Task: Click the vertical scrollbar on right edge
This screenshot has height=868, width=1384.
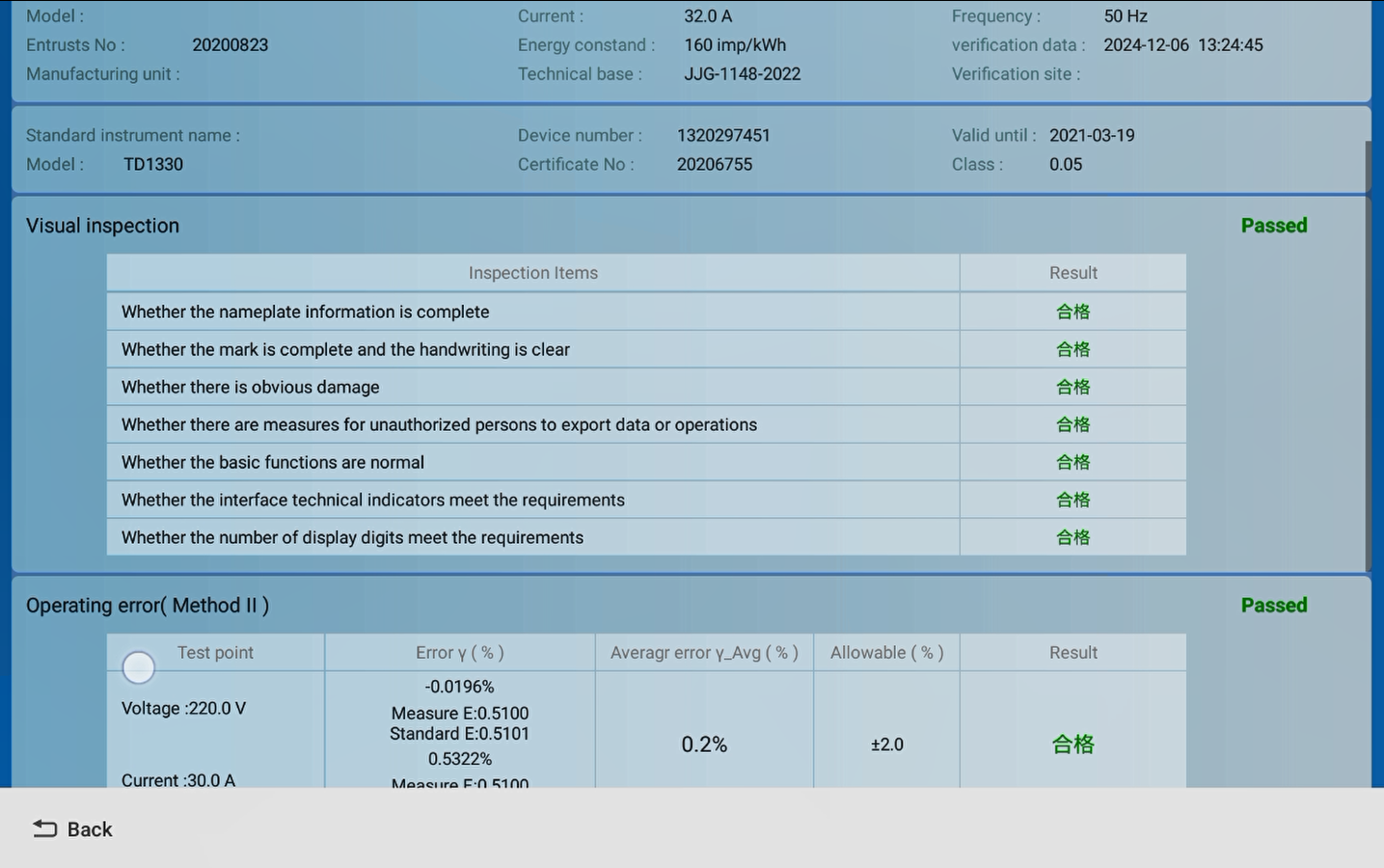Action: (x=1368, y=357)
